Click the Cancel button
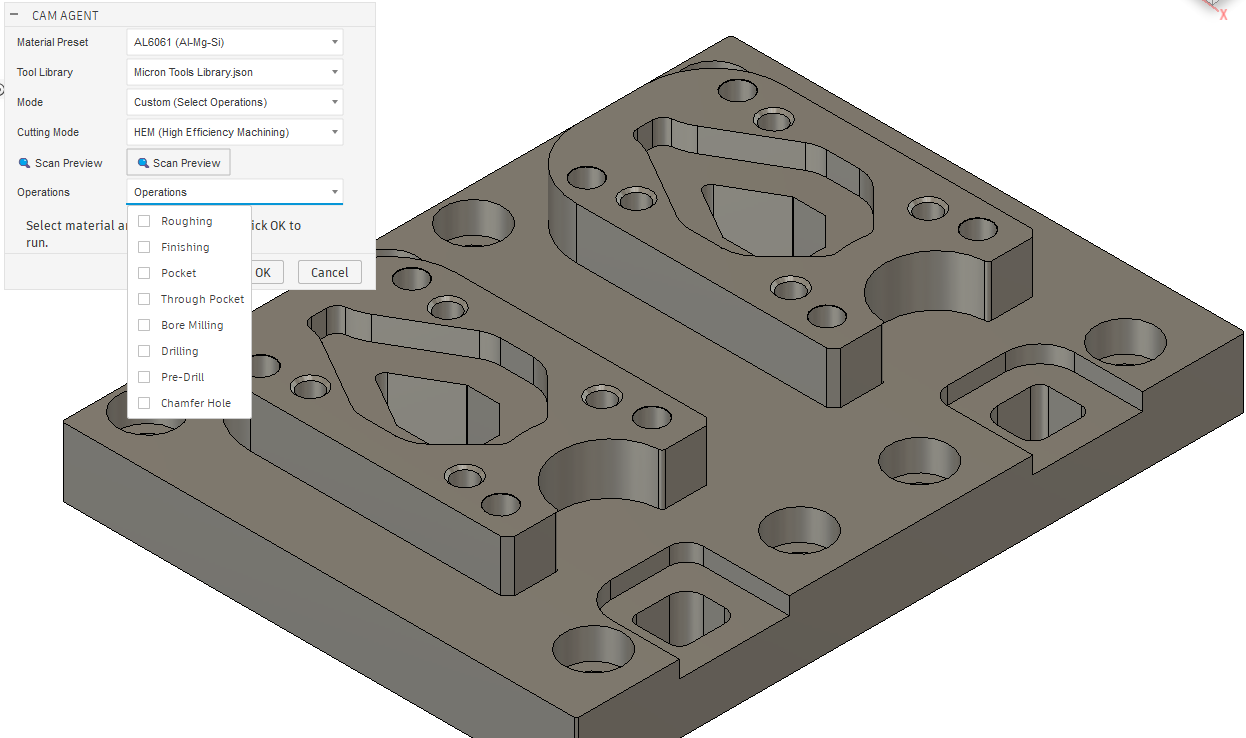The width and height of the screenshot is (1246, 738). [x=329, y=272]
